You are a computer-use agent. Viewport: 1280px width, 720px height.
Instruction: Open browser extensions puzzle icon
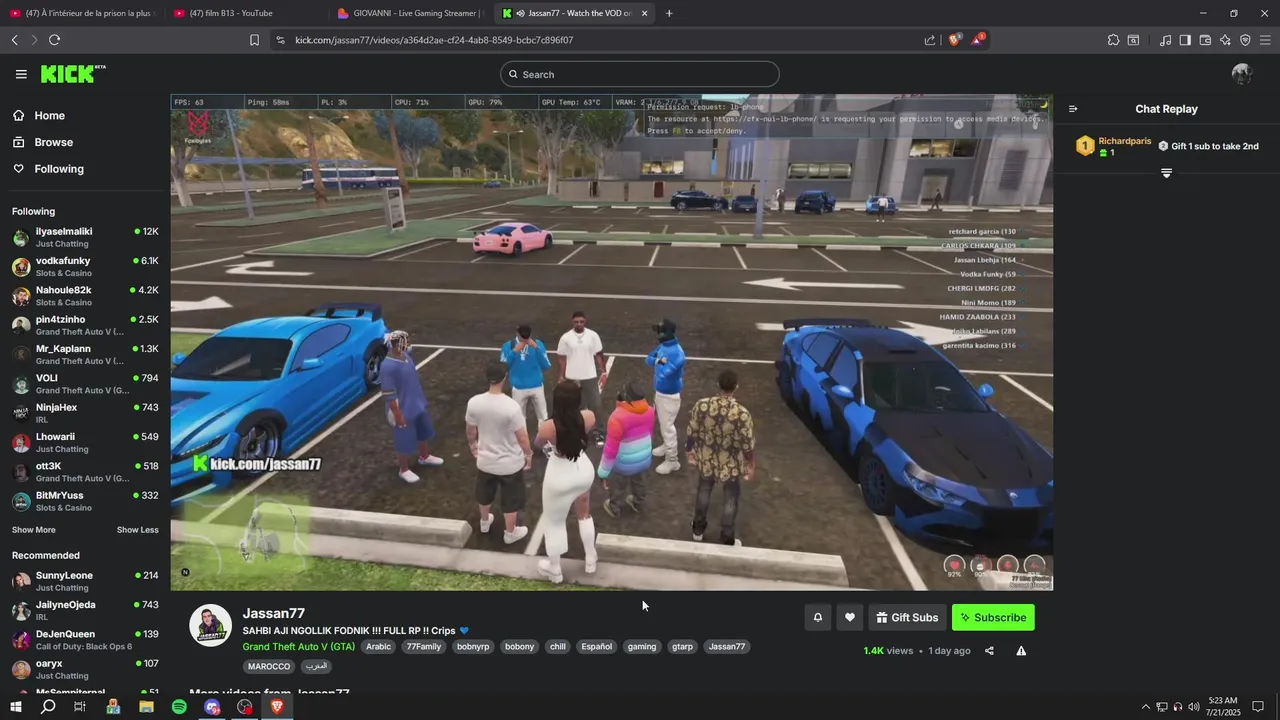click(x=1113, y=40)
